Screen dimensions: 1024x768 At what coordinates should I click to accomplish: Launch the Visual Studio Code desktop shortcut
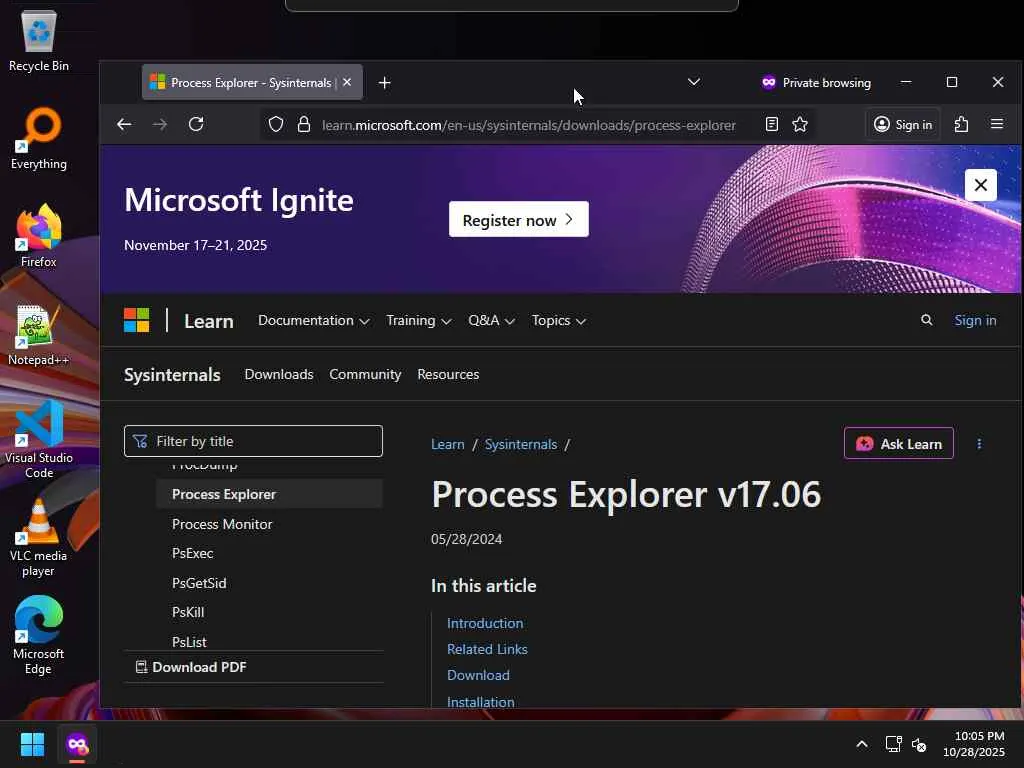click(39, 439)
